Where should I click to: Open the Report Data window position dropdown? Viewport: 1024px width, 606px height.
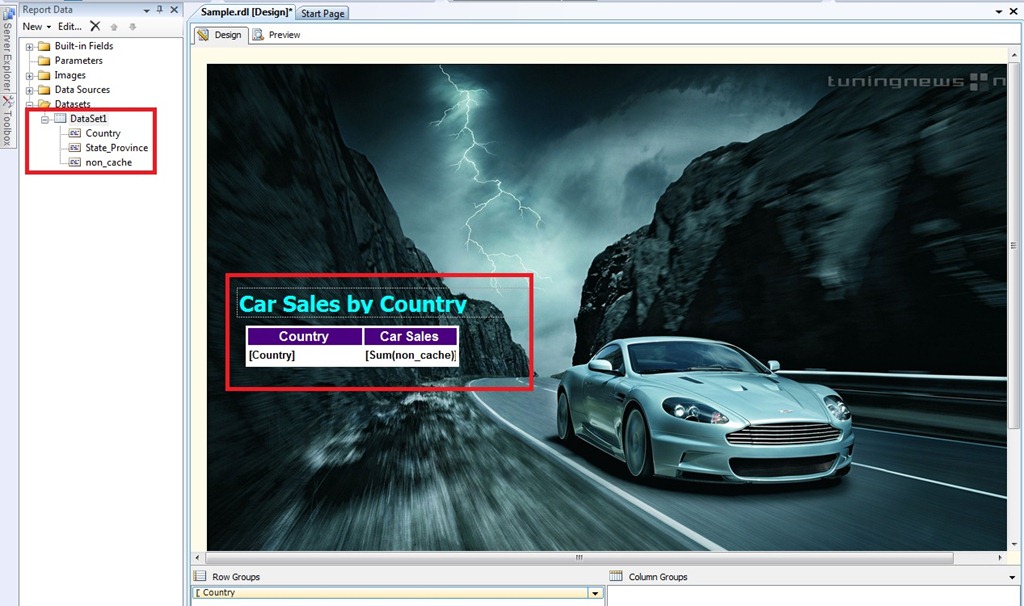coord(146,10)
